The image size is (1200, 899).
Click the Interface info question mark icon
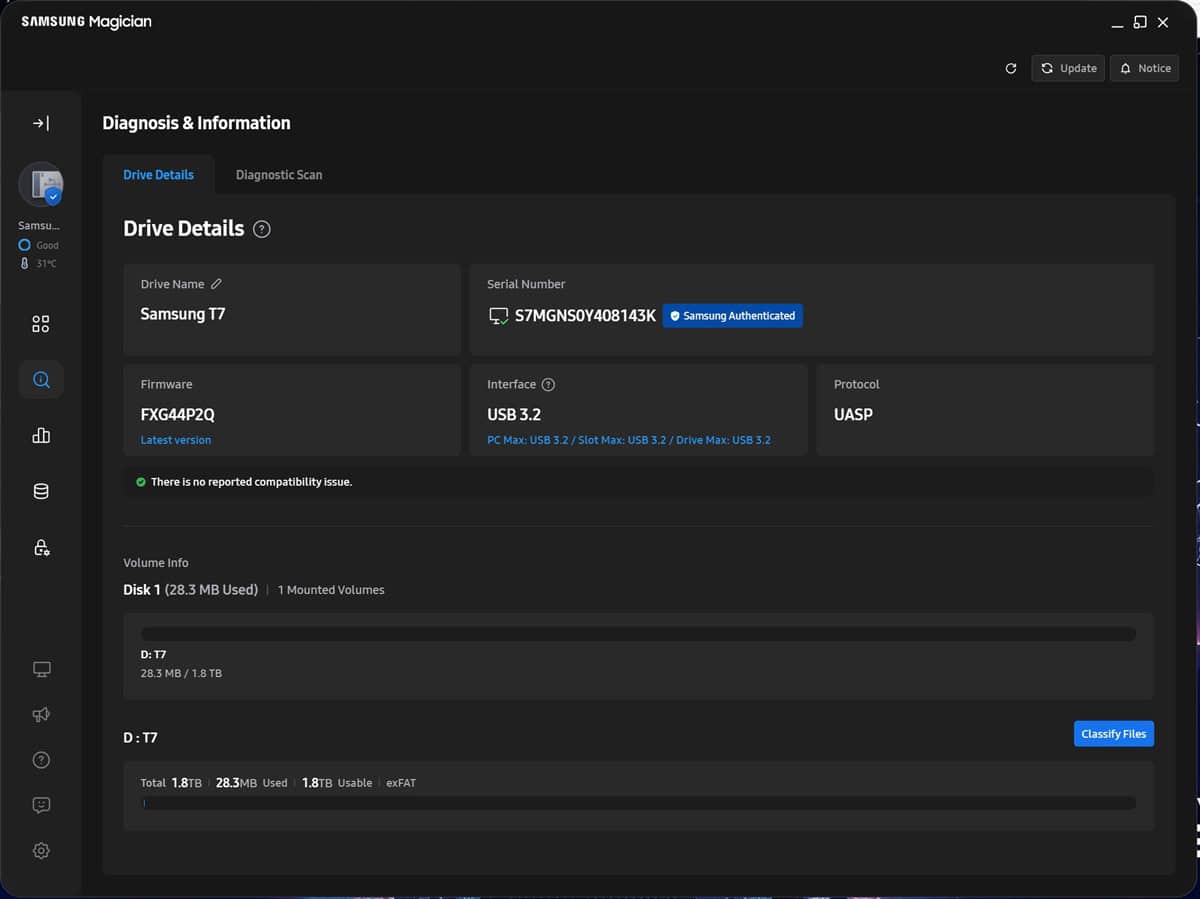pos(548,385)
